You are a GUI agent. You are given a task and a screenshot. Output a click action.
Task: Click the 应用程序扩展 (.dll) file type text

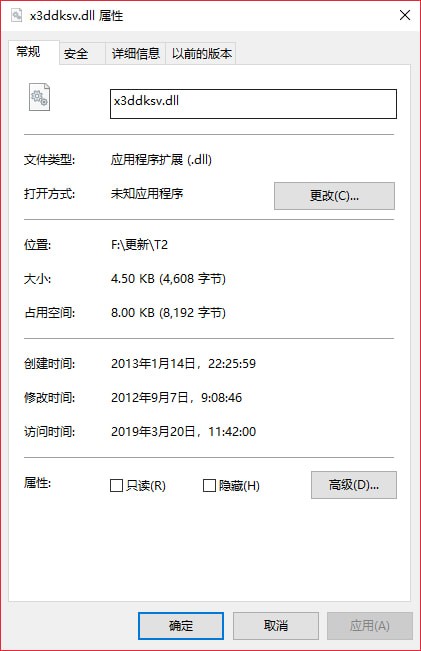(161, 159)
